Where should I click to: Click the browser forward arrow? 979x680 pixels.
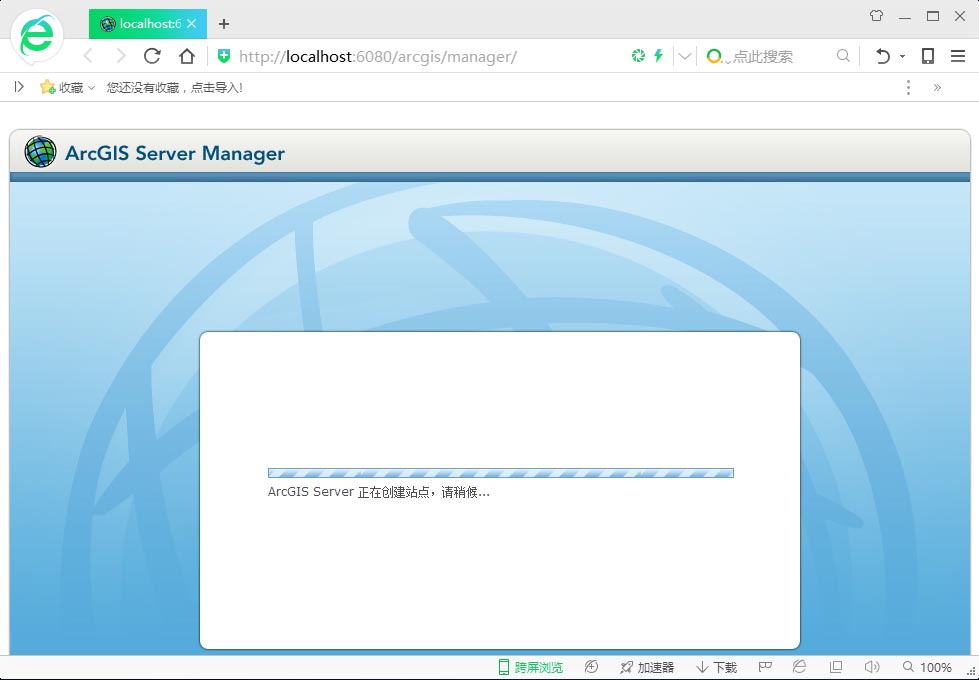coord(121,56)
